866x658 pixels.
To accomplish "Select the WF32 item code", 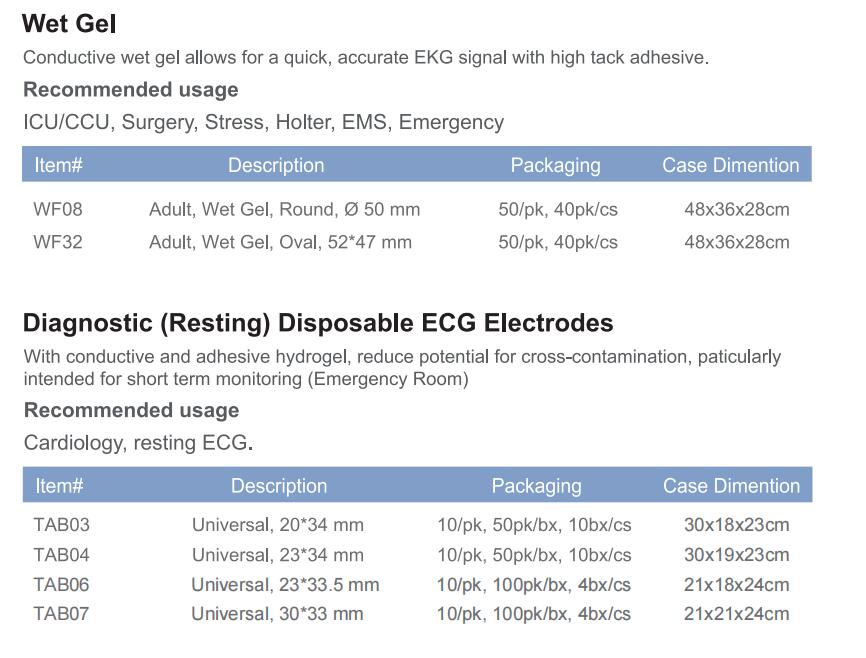I will coord(57,242).
